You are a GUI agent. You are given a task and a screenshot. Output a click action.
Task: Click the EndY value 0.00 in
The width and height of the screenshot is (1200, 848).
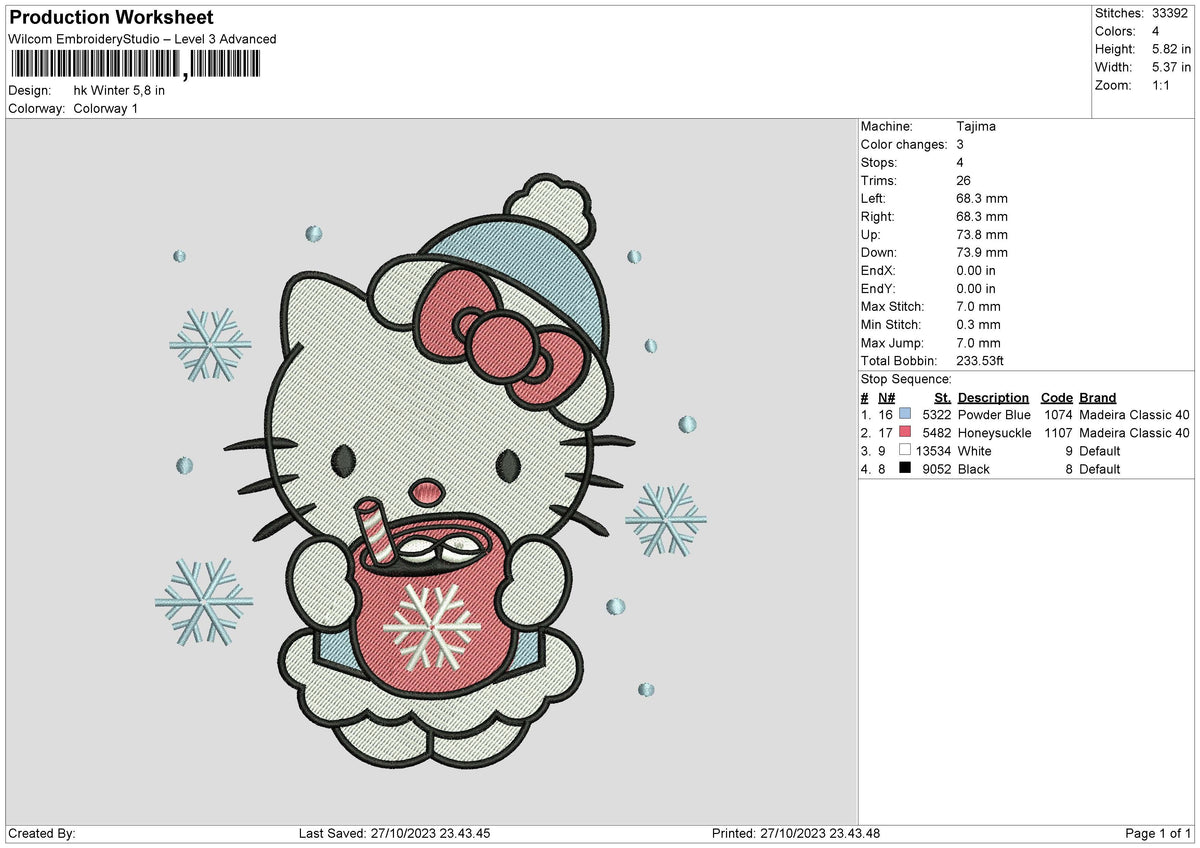point(976,288)
